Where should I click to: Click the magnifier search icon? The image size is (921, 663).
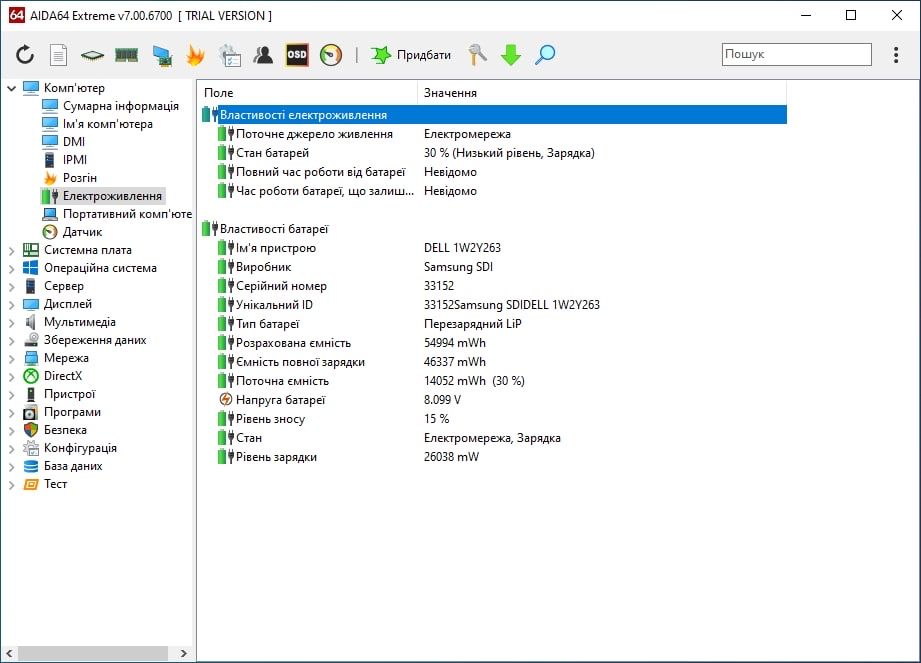coord(545,55)
